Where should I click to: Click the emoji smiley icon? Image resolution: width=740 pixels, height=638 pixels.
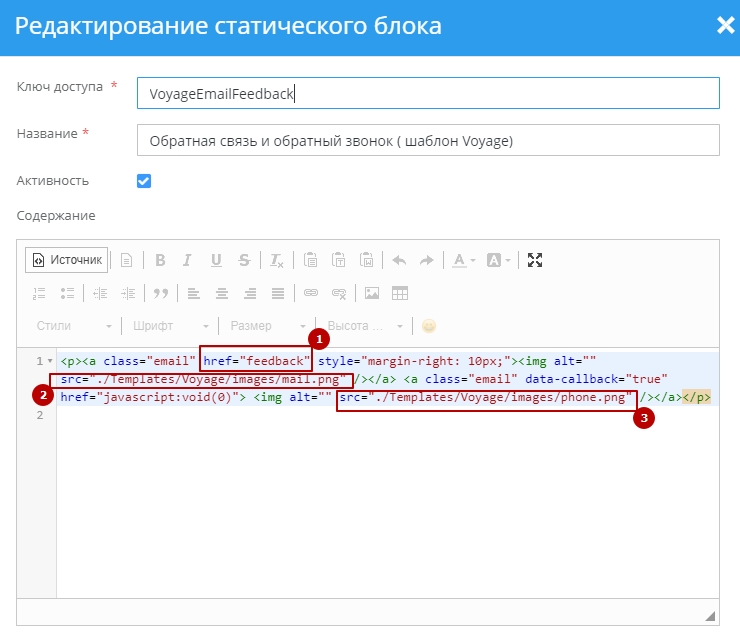429,326
